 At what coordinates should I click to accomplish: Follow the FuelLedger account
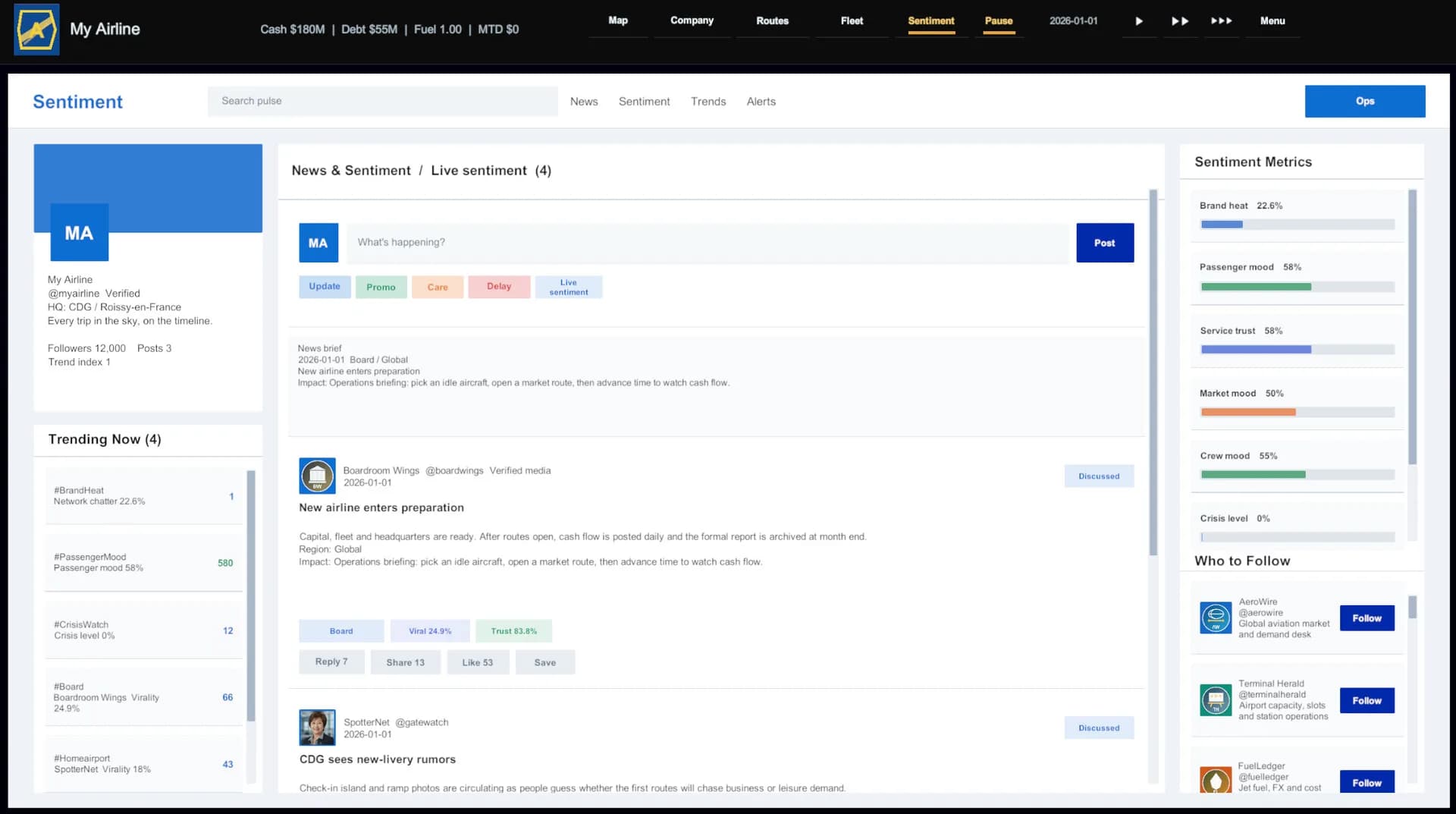[x=1367, y=782]
